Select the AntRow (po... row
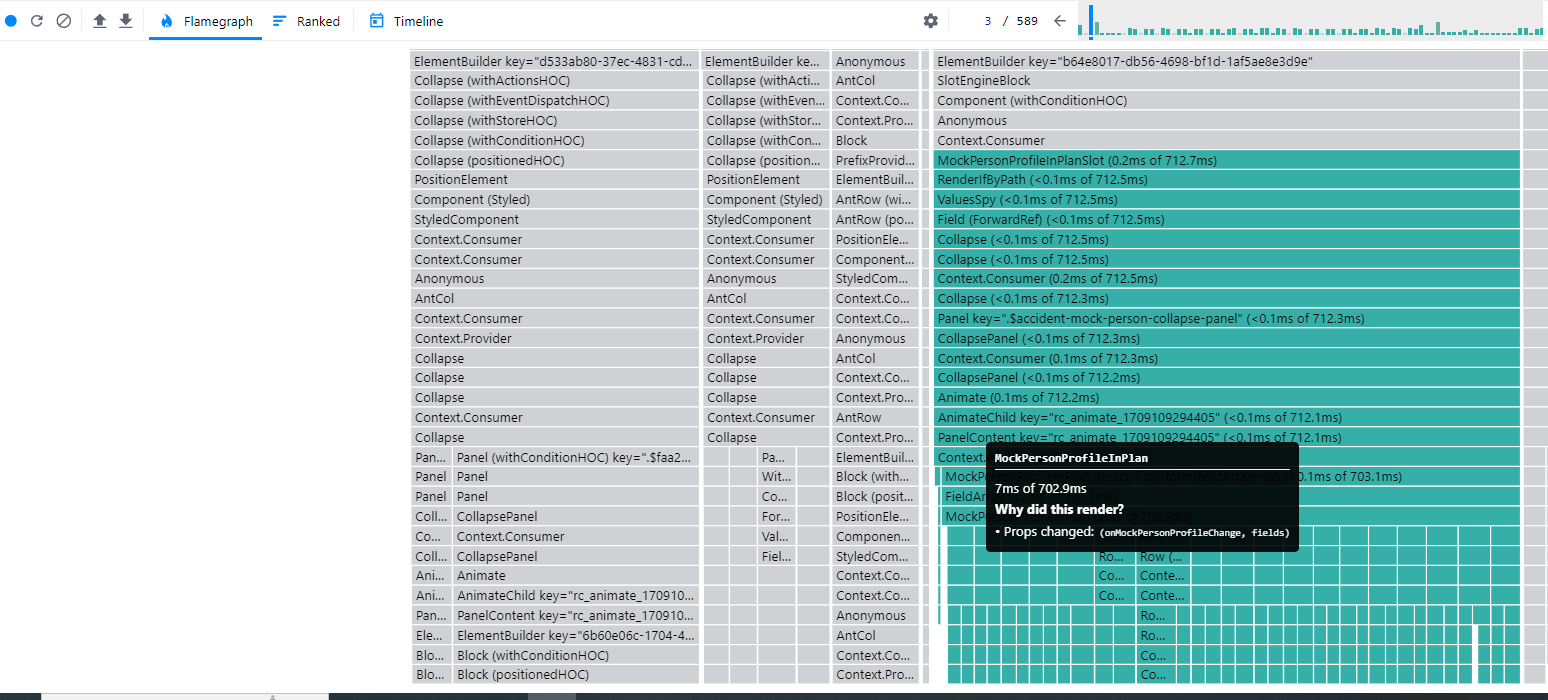 point(875,219)
